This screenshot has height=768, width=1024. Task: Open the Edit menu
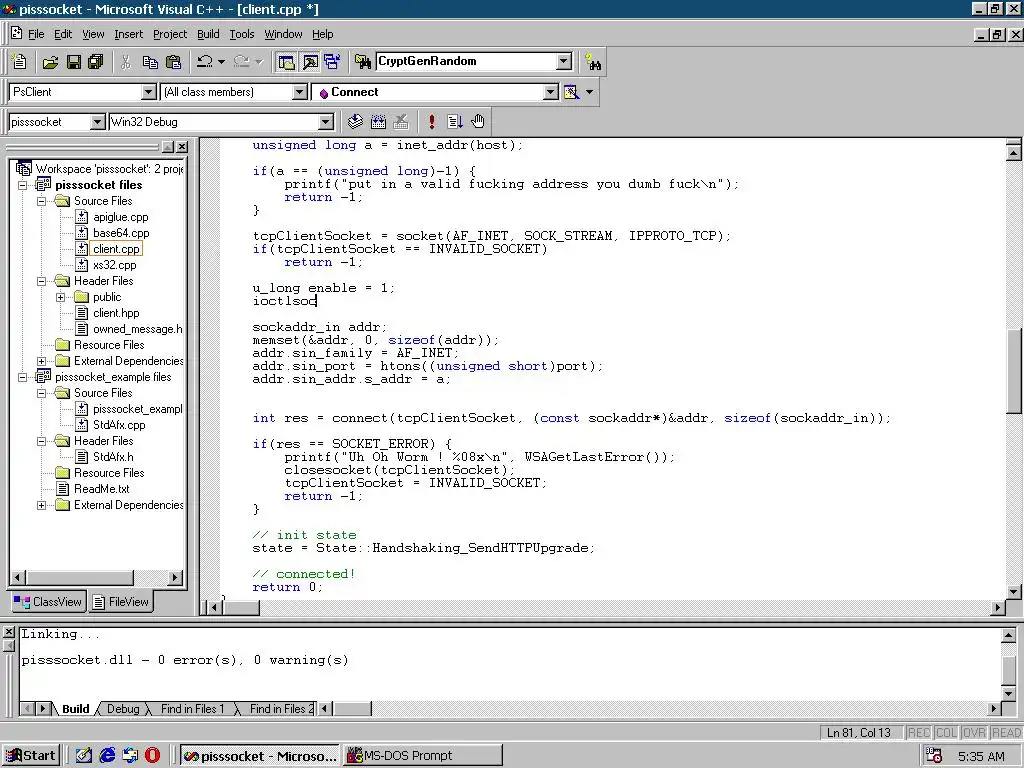coord(63,34)
